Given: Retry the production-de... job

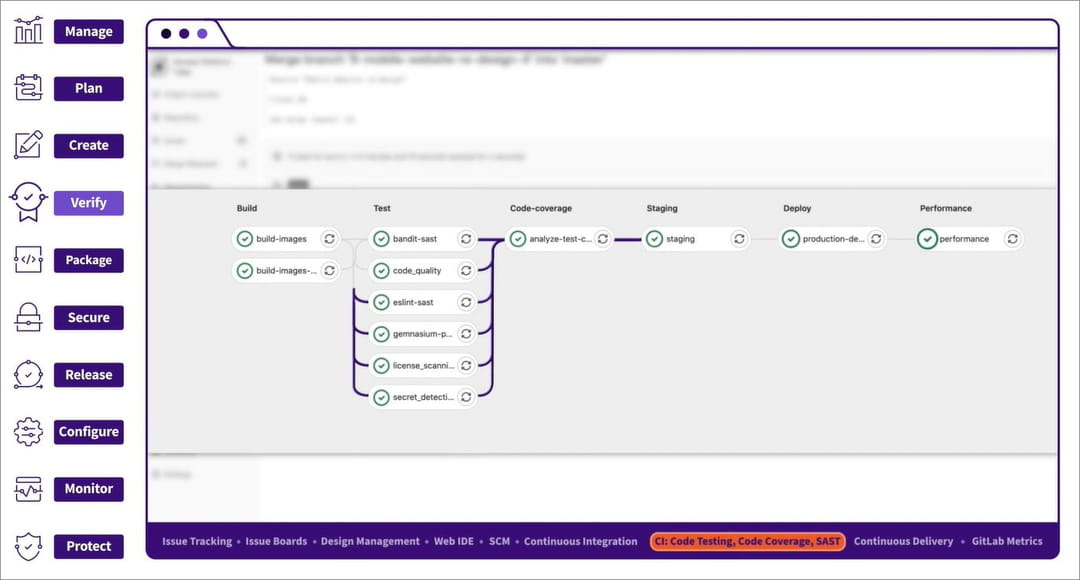Looking at the screenshot, I should [875, 239].
